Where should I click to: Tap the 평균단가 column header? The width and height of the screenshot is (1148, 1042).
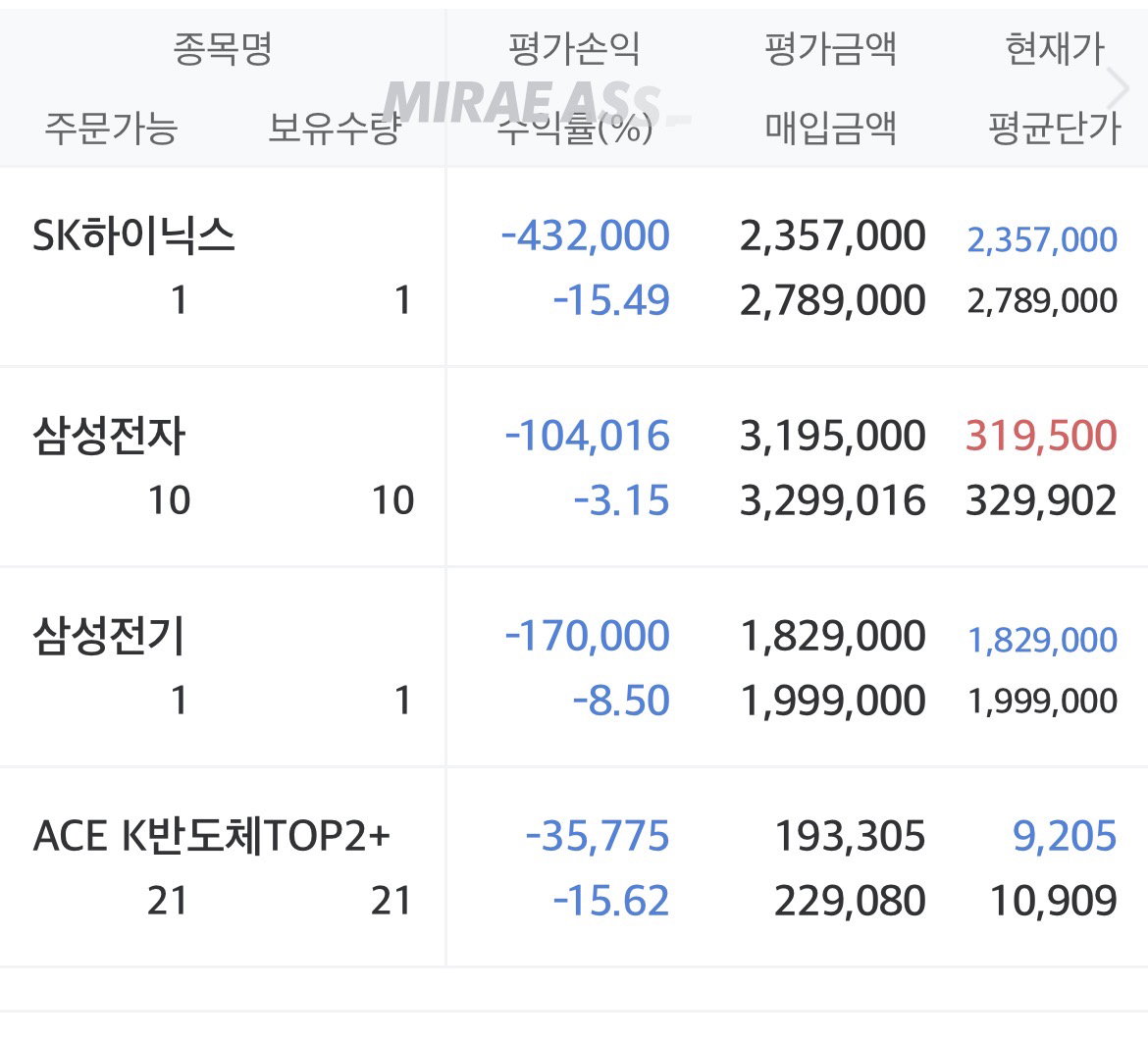(1055, 129)
